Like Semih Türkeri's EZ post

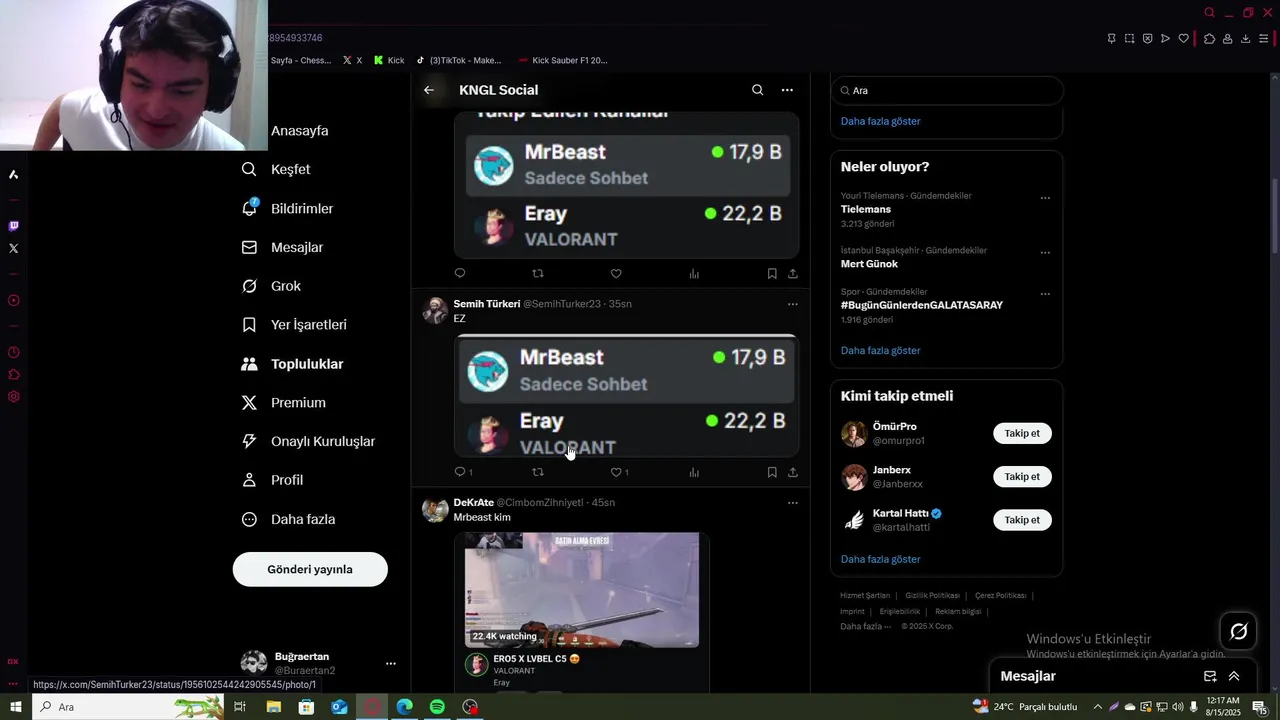[x=616, y=472]
